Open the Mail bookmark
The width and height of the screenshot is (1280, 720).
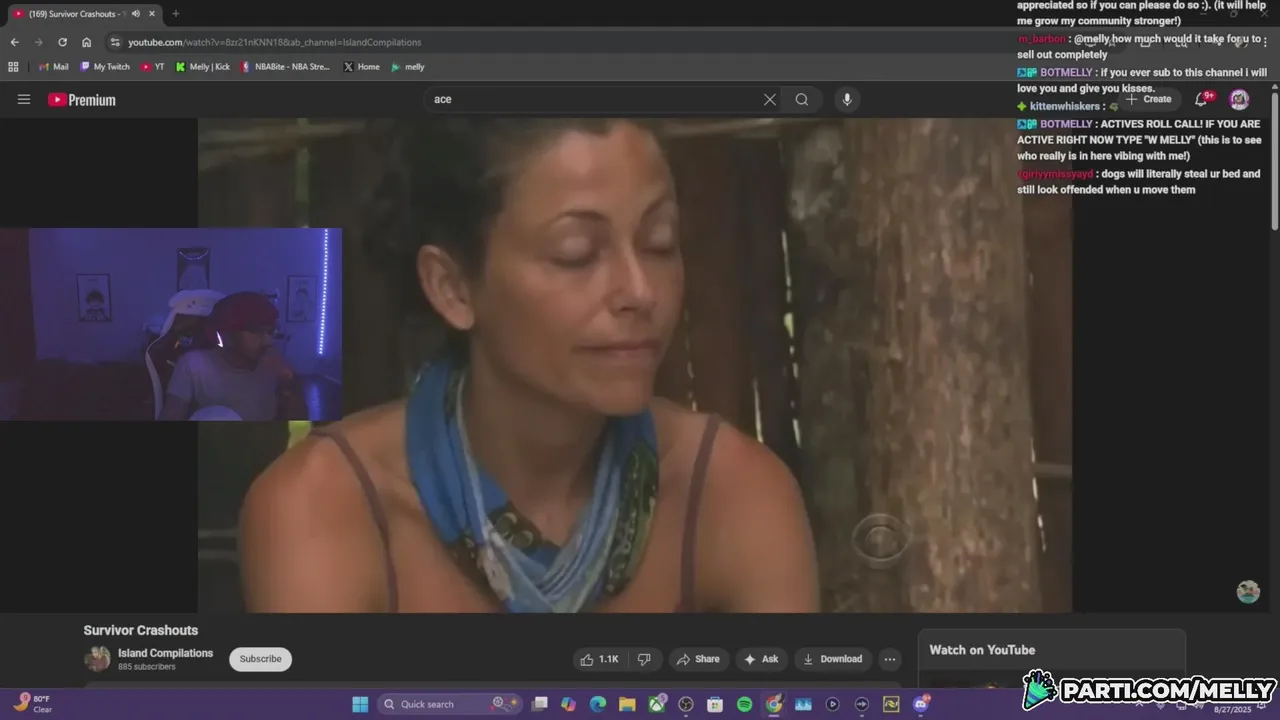54,67
